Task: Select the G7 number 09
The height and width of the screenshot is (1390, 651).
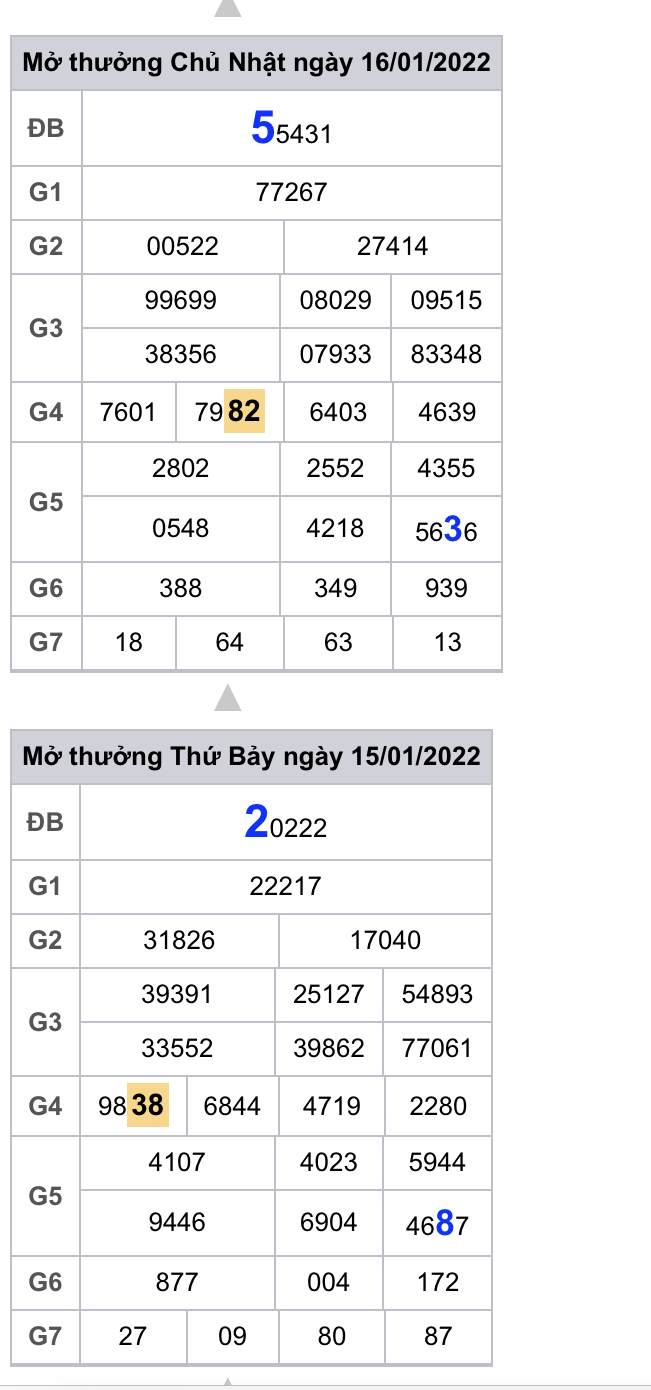Action: 232,1336
